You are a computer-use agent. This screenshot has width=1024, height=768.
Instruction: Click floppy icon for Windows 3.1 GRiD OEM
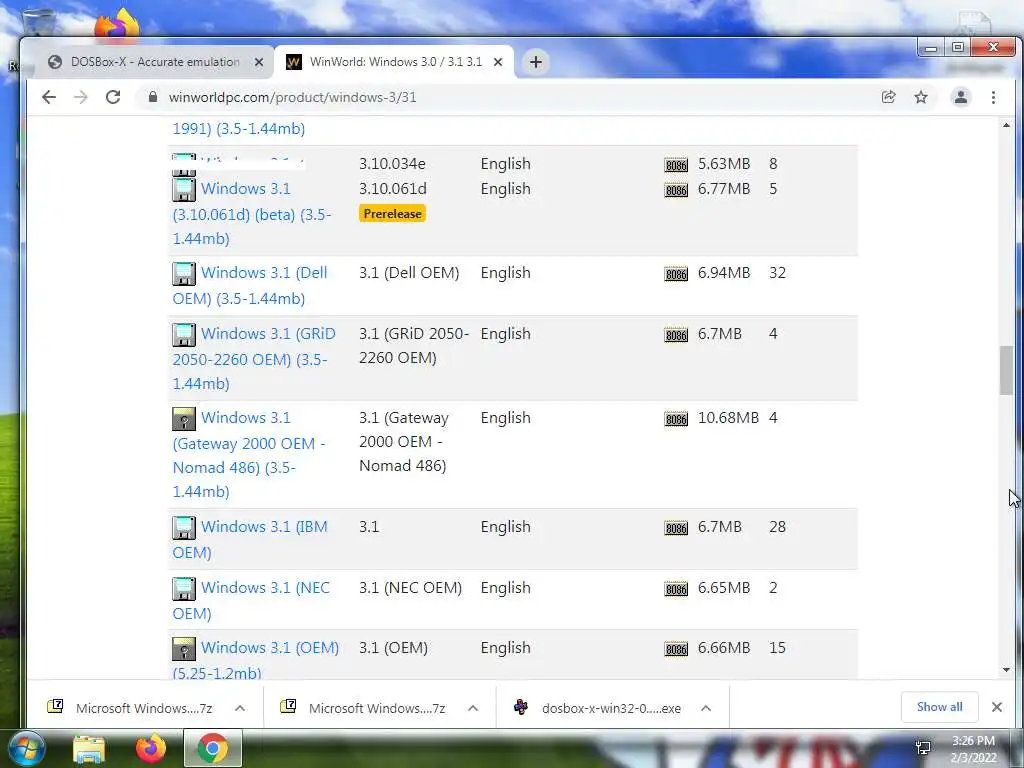coord(184,334)
